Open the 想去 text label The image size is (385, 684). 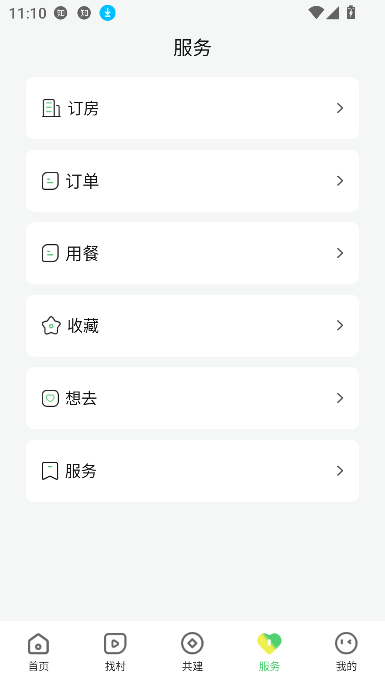coord(81,398)
